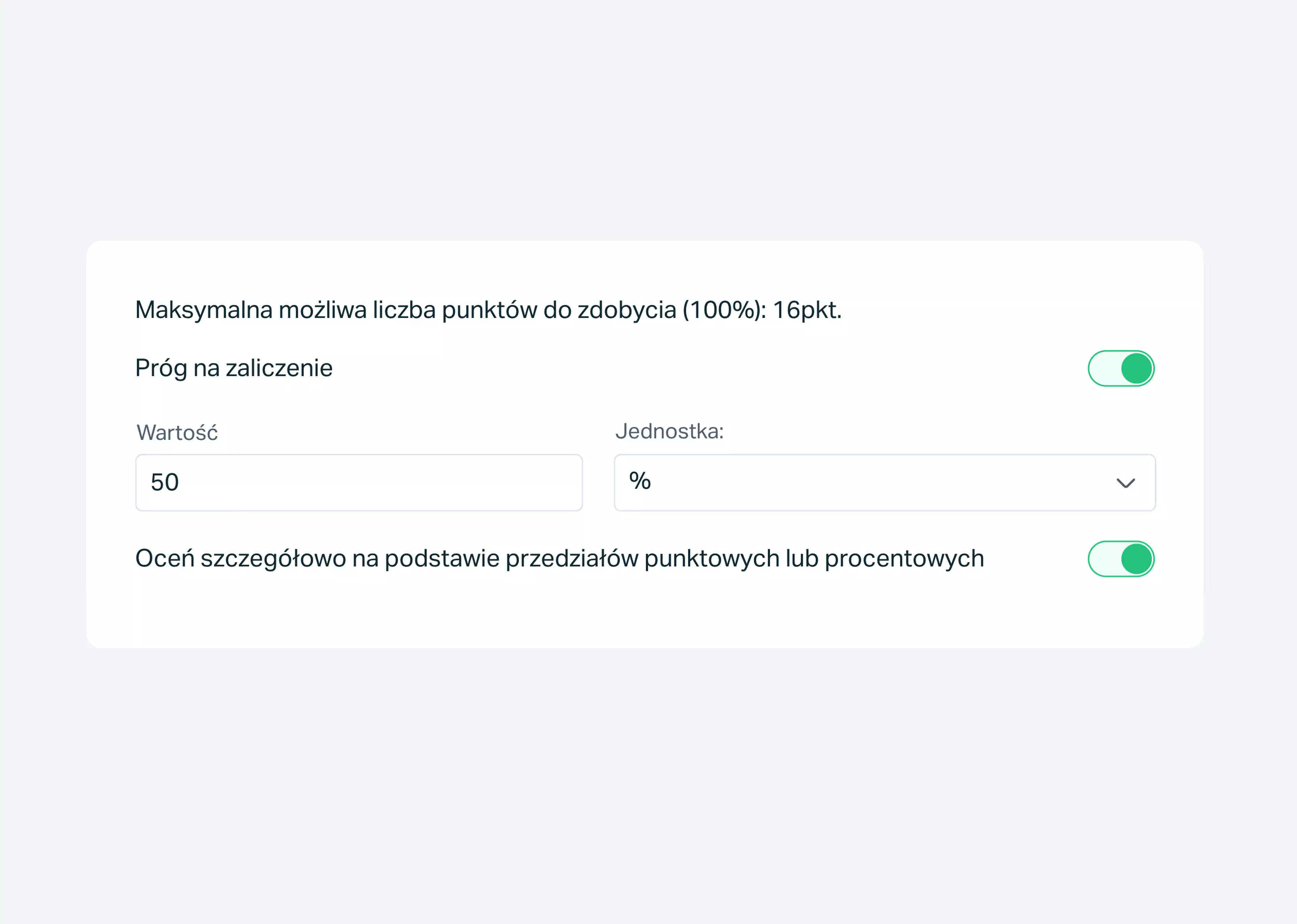Expand the unit combo box via its down arrow
Screen dimensions: 1297x924
point(1125,483)
